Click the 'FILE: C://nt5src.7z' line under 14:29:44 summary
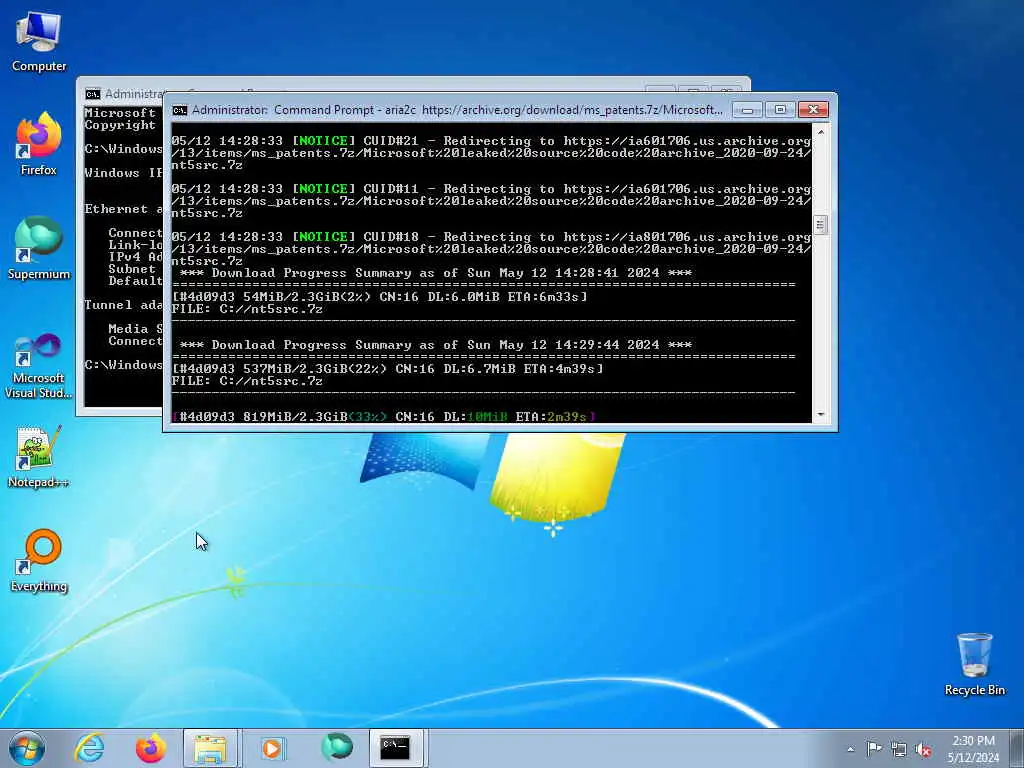The height and width of the screenshot is (768, 1024). pyautogui.click(x=247, y=381)
